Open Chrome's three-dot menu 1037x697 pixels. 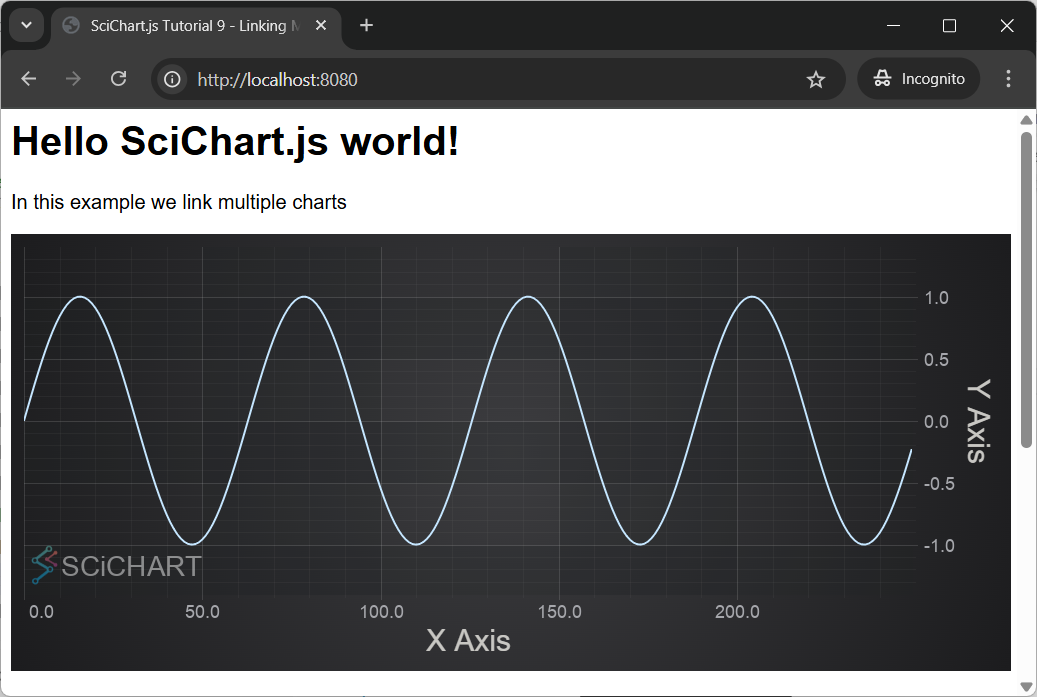click(x=1008, y=78)
